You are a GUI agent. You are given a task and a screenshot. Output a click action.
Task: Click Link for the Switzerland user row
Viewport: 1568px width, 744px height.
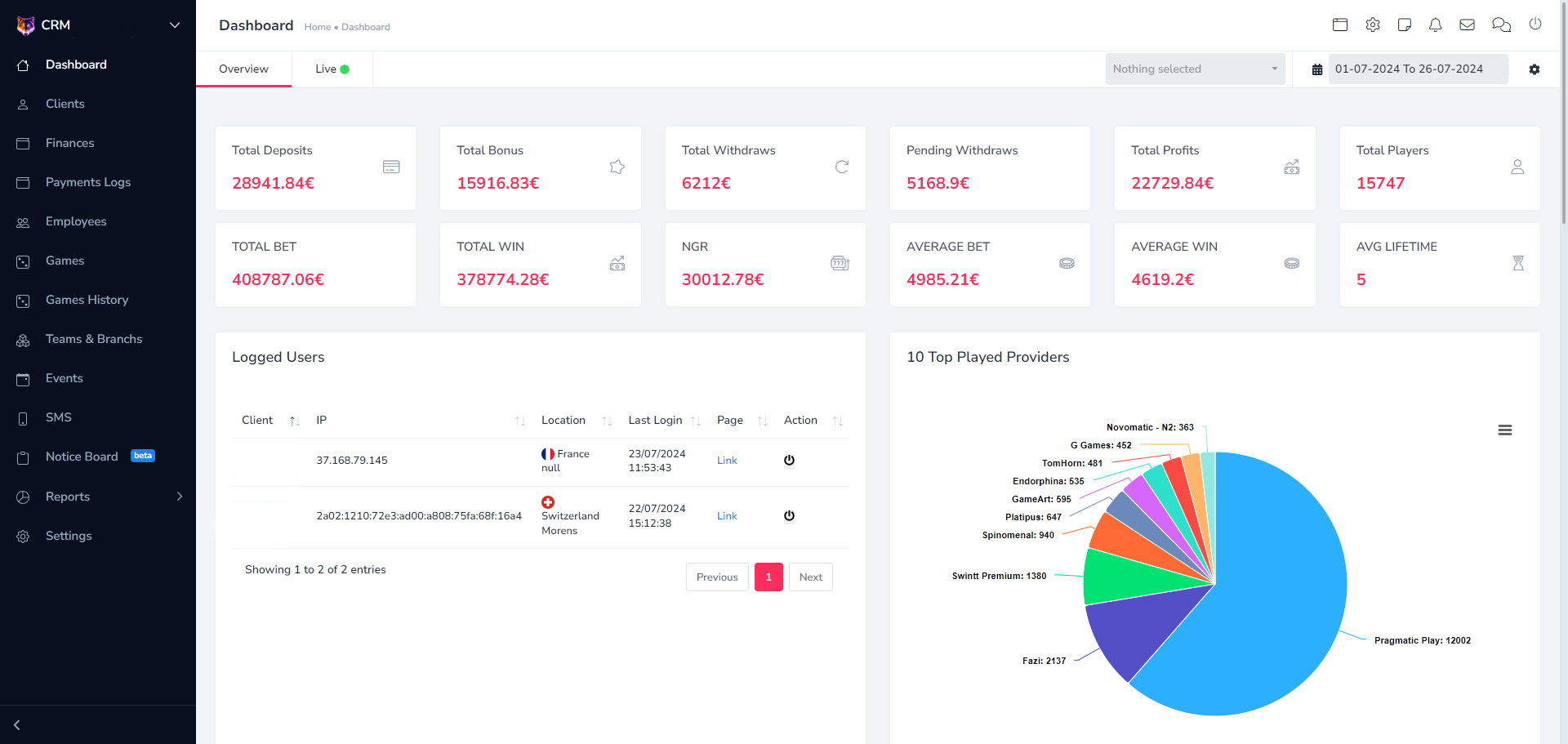[727, 516]
